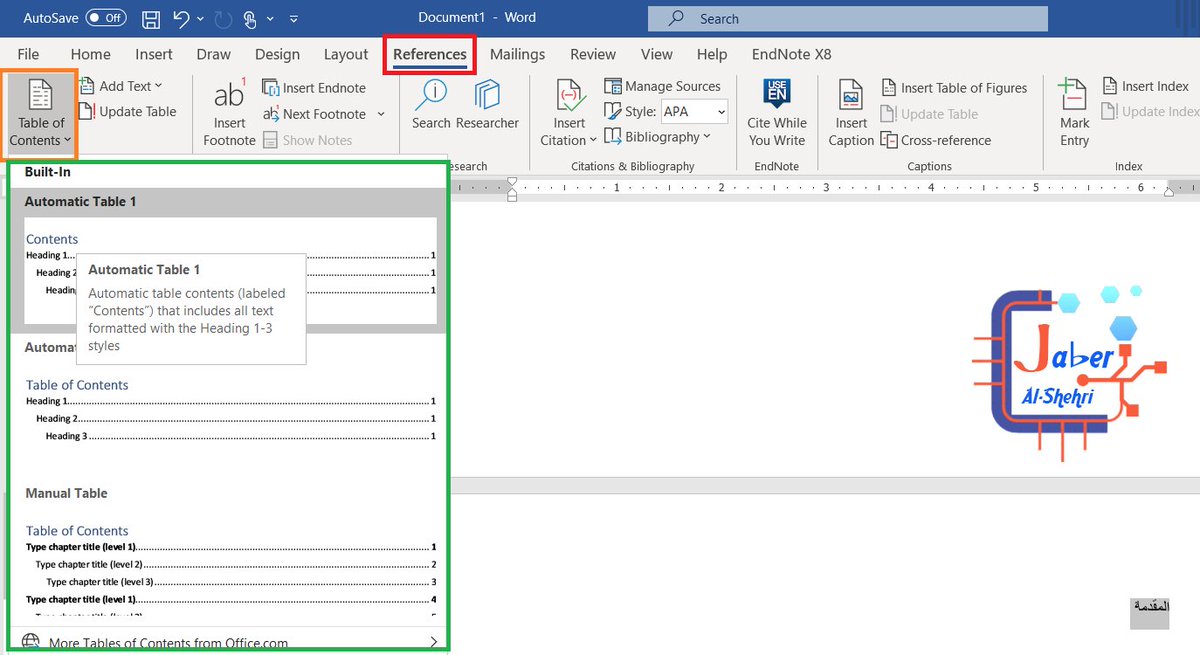Click the first line indent marker on ruler
Screen dimensions: 1200x655
coord(512,182)
